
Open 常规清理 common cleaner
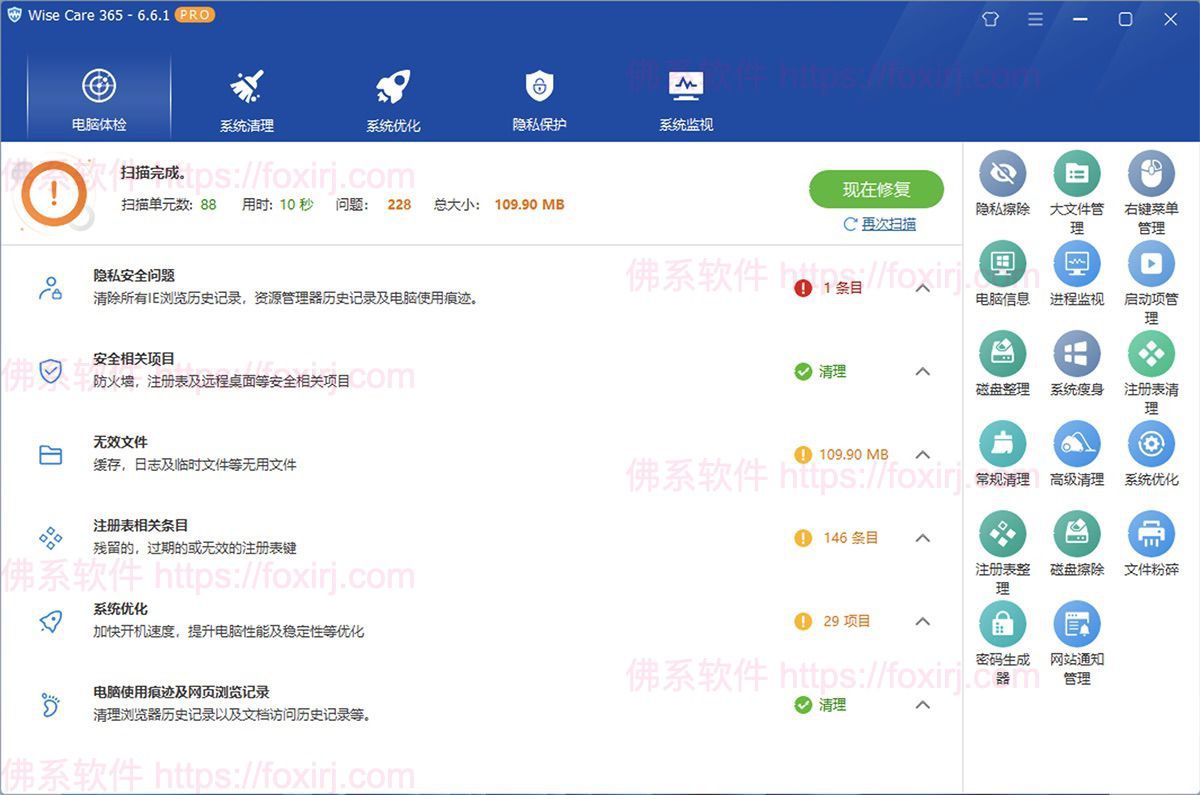(x=1001, y=445)
